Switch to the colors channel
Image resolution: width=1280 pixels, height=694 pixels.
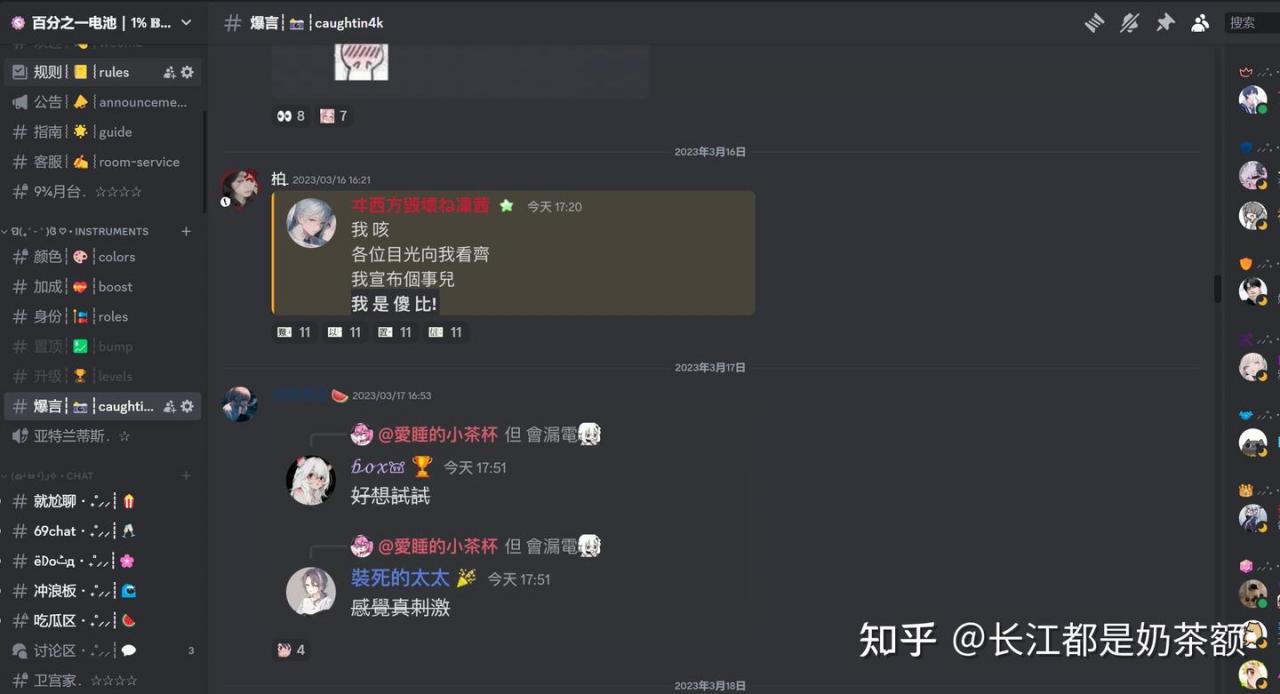102,257
